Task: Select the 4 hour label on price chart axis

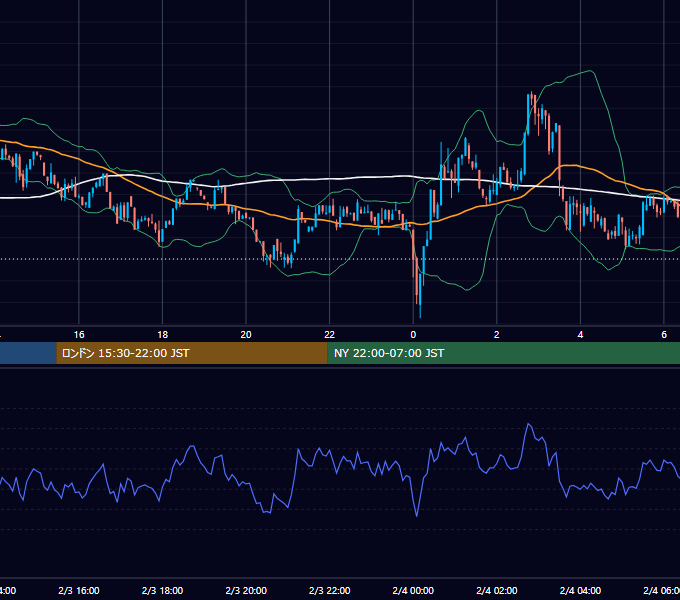Action: (x=580, y=335)
